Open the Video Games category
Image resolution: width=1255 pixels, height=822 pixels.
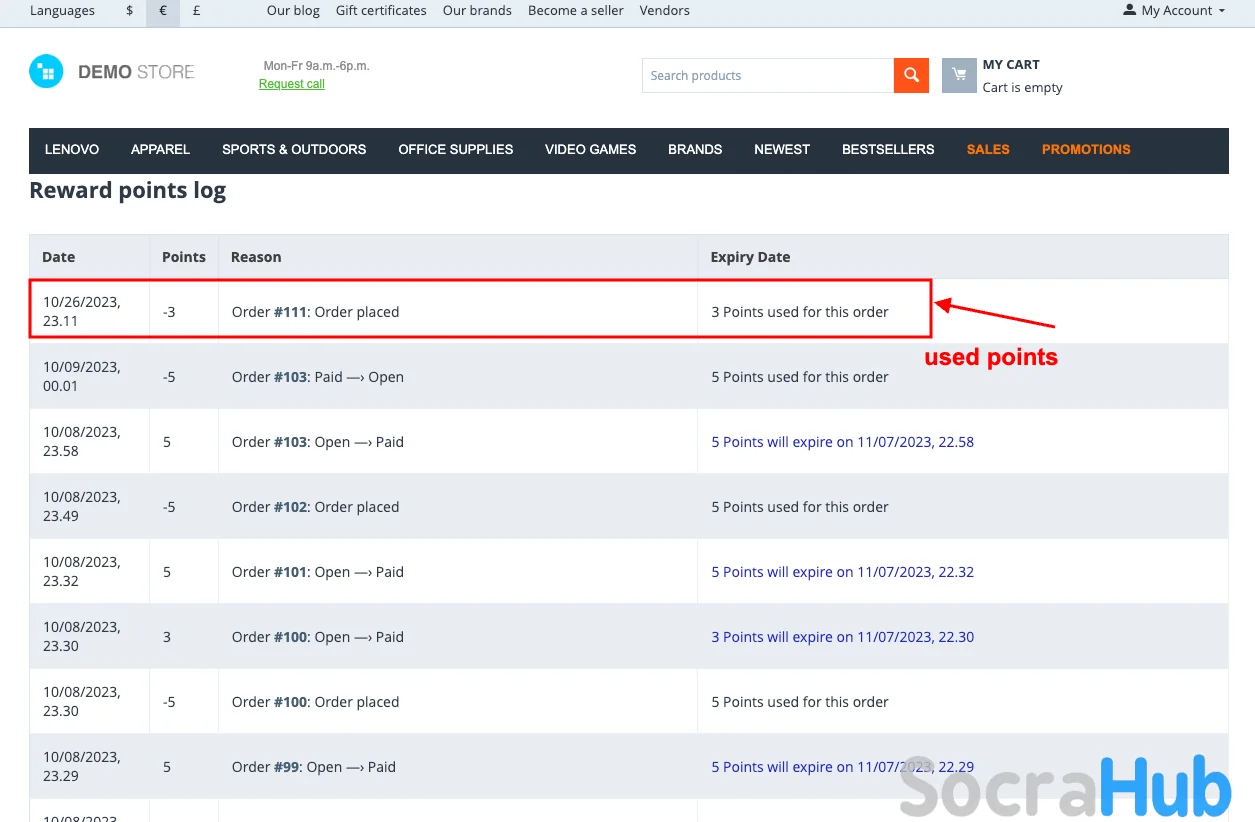590,149
